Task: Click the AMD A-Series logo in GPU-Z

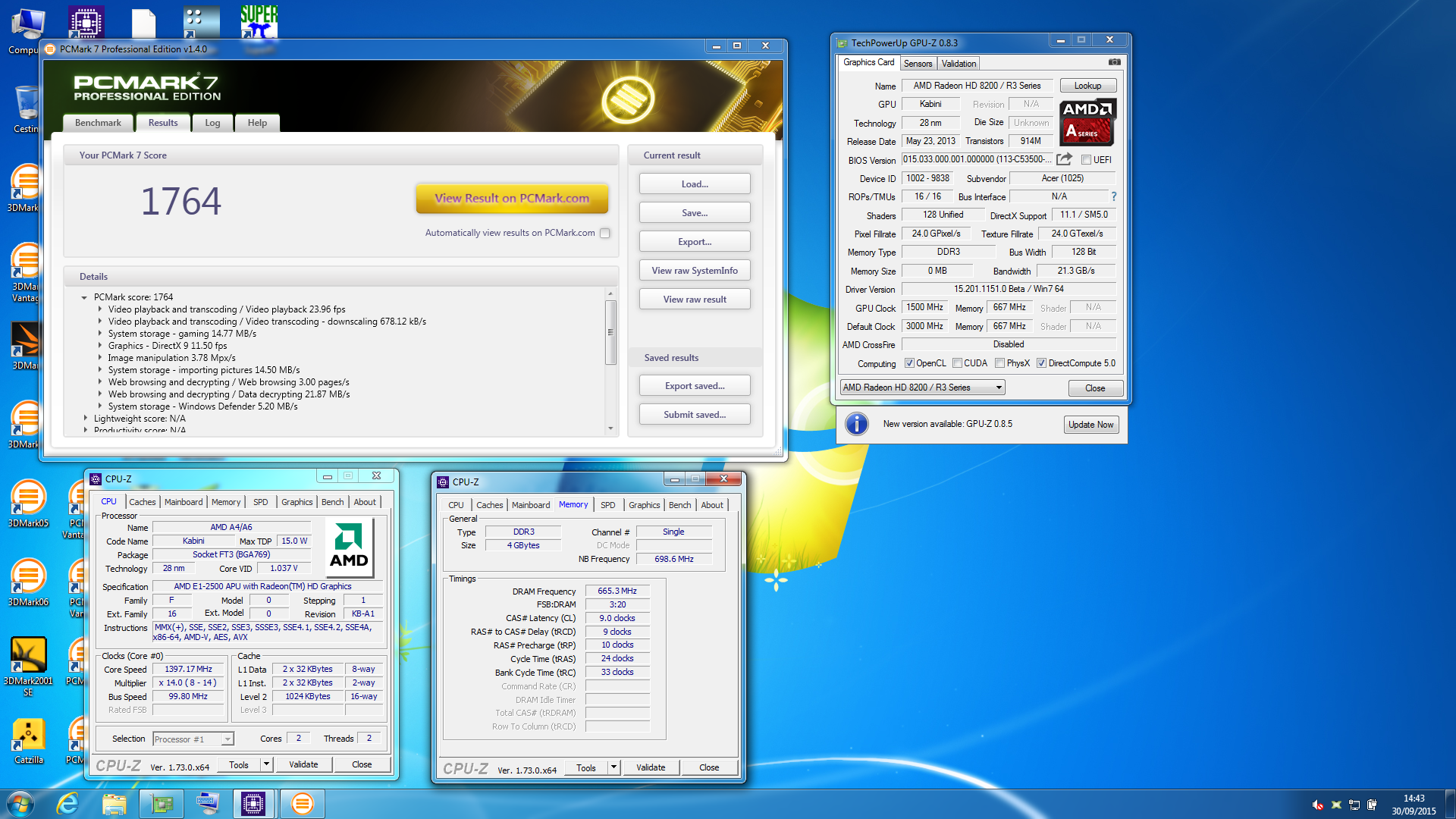Action: [1087, 121]
